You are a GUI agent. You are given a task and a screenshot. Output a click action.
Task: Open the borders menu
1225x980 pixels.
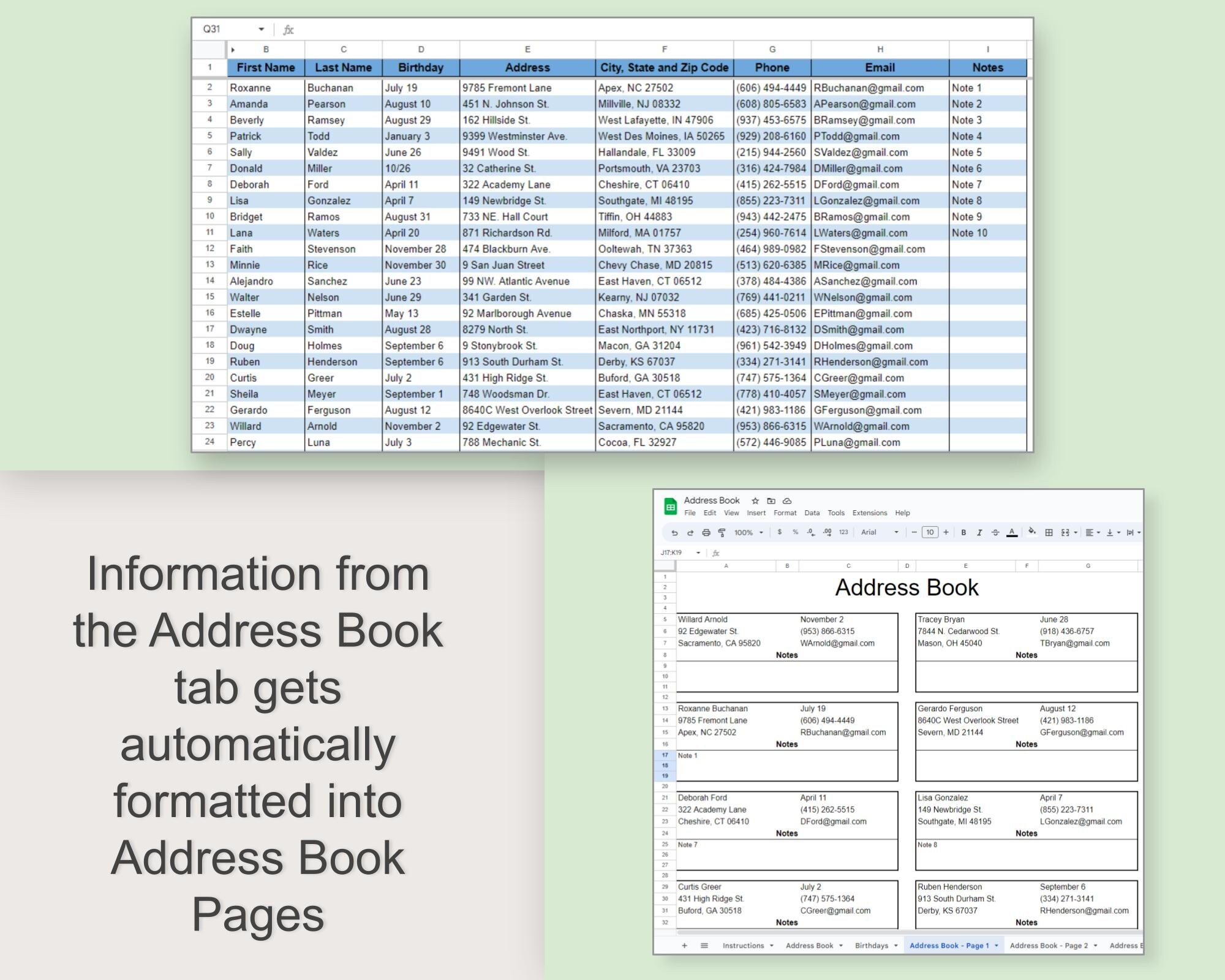click(1050, 532)
